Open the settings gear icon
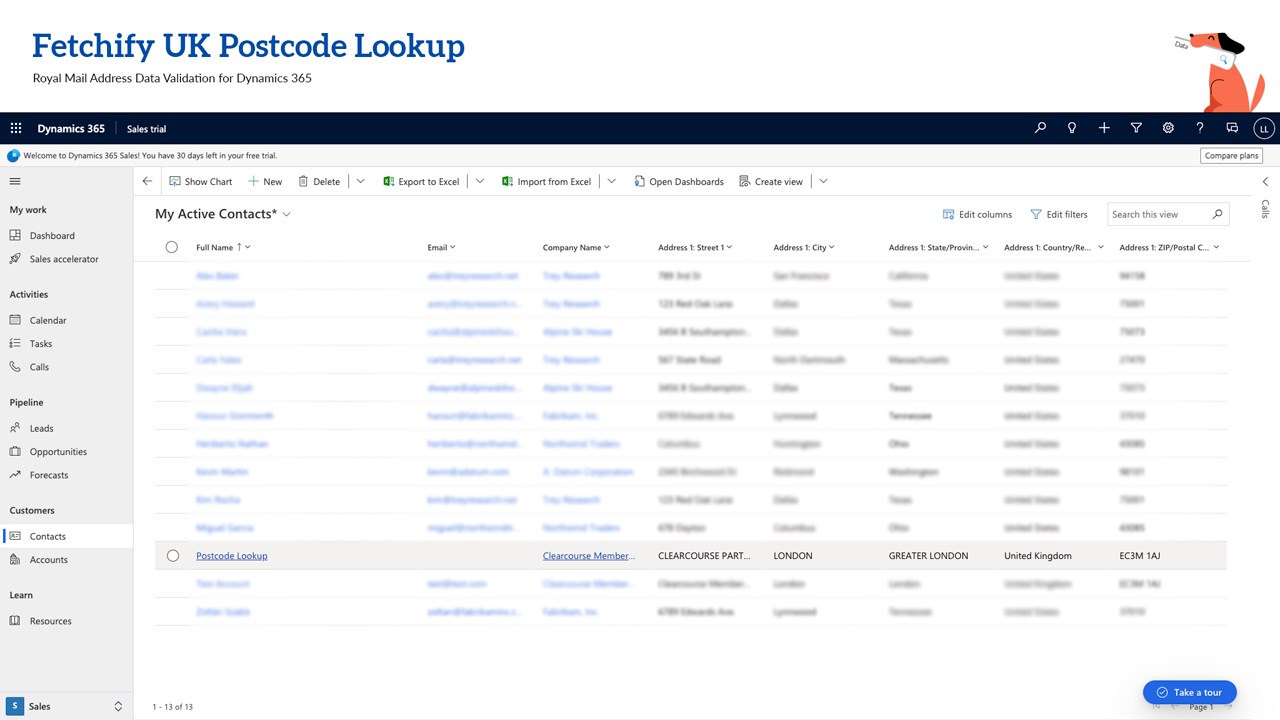 (x=1168, y=128)
